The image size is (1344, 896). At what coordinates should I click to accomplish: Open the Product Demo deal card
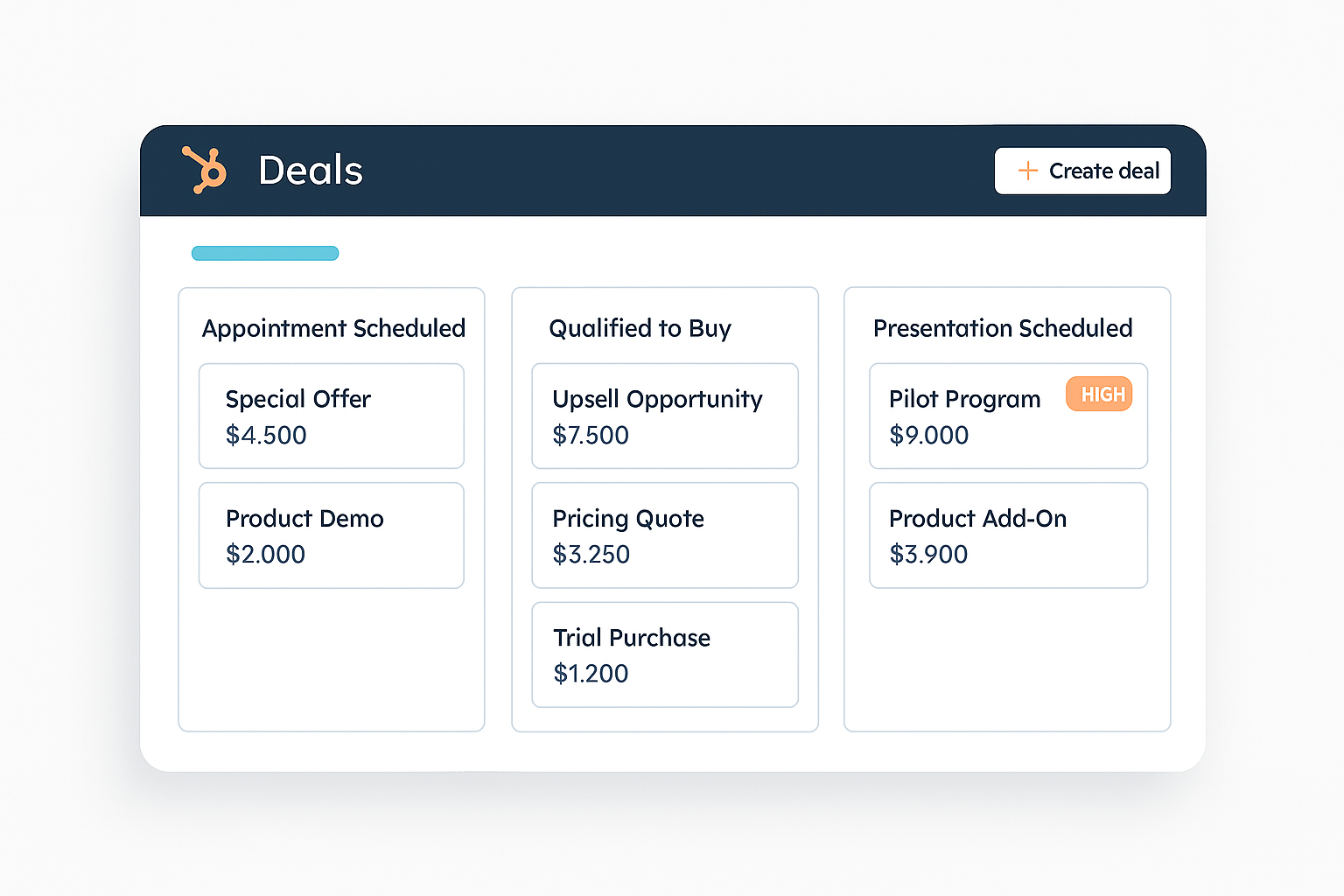[x=332, y=535]
